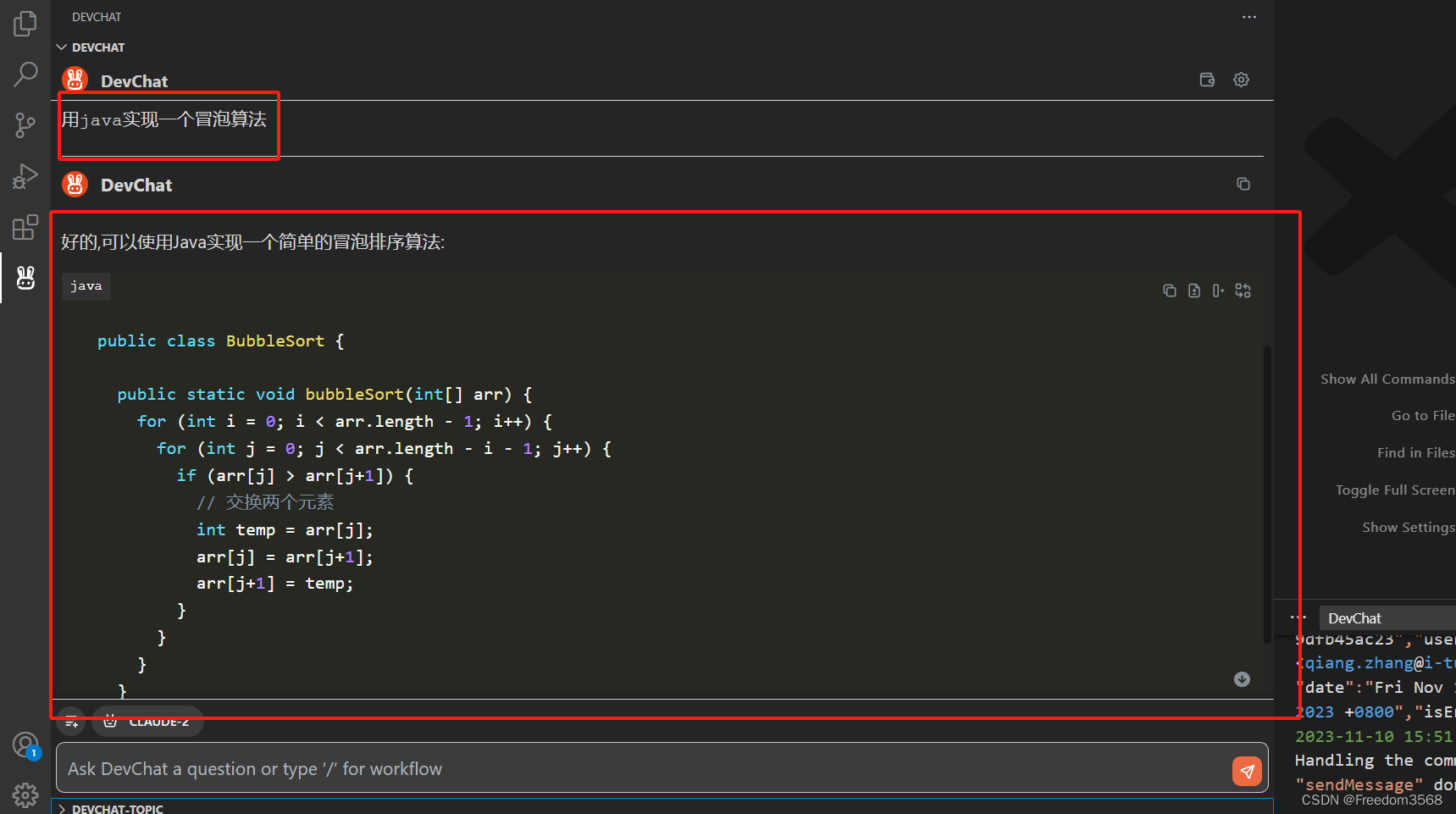This screenshot has width=1456, height=814.
Task: Click the comment line 交换两个元素
Action: (x=265, y=503)
